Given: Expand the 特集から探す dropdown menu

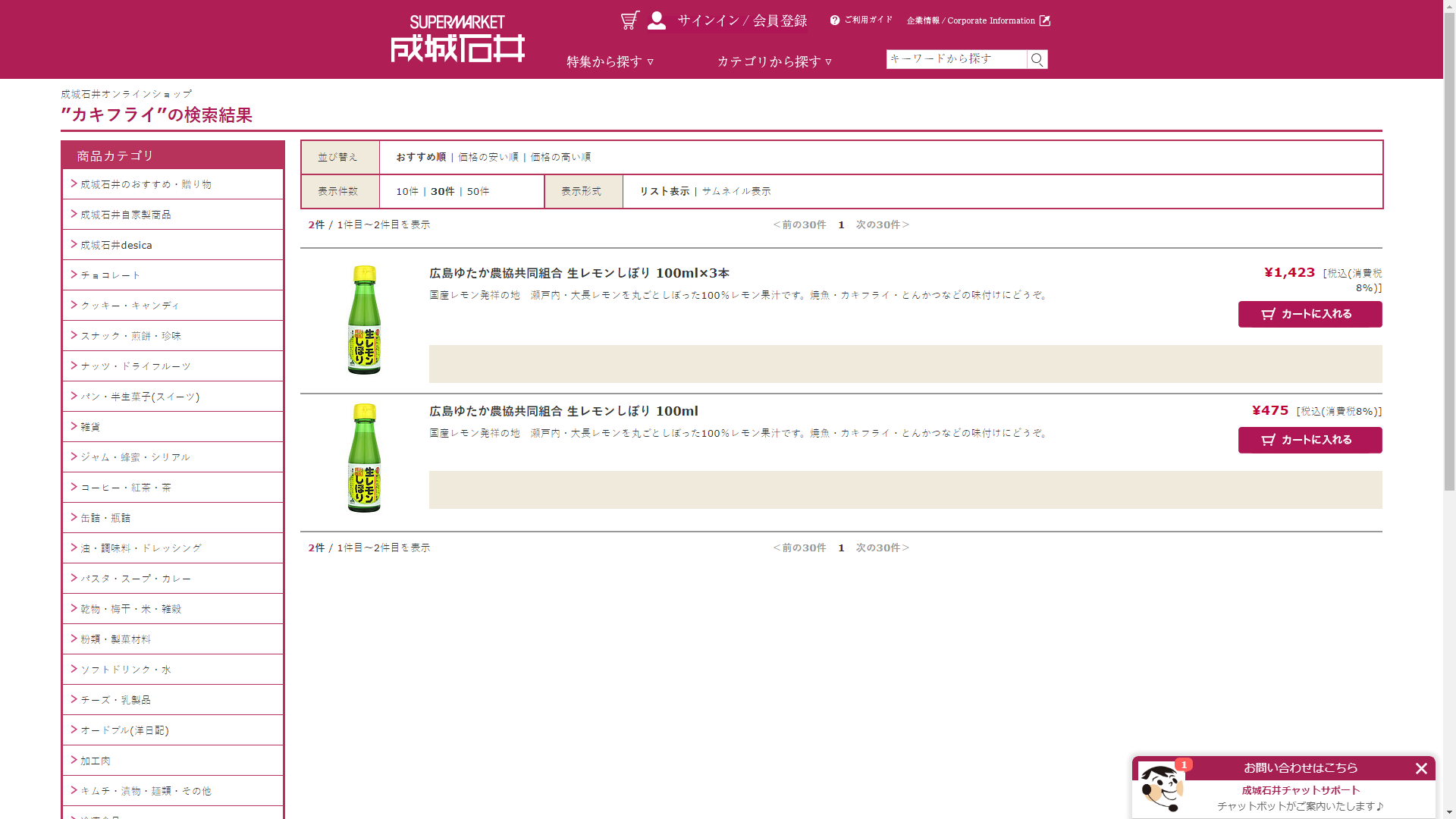Looking at the screenshot, I should 610,61.
